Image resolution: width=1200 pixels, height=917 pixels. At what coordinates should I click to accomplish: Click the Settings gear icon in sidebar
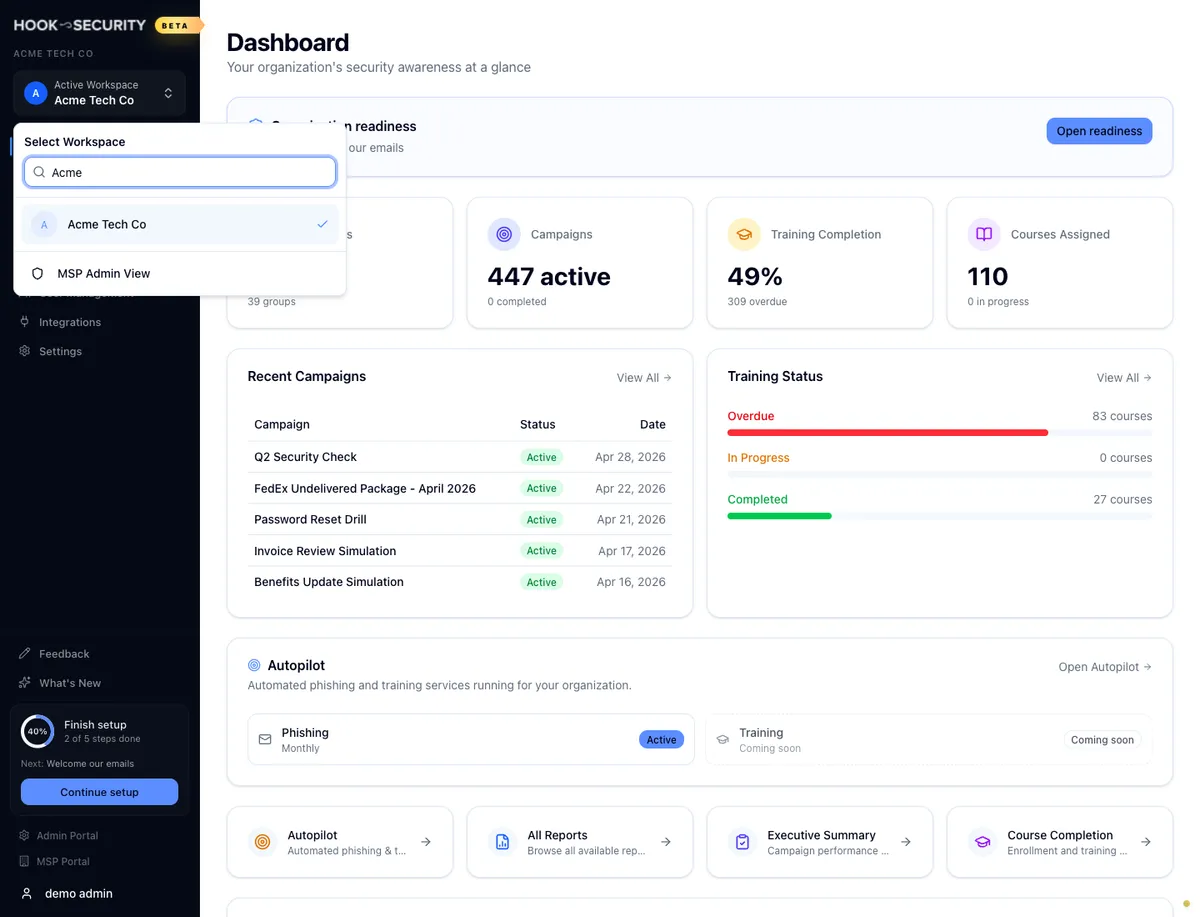(25, 351)
